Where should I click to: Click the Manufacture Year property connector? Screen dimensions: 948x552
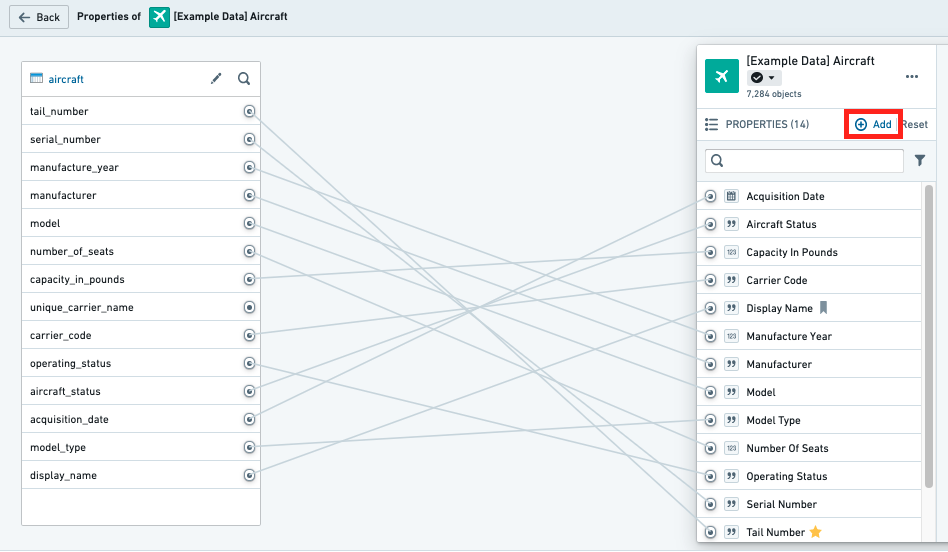point(710,336)
